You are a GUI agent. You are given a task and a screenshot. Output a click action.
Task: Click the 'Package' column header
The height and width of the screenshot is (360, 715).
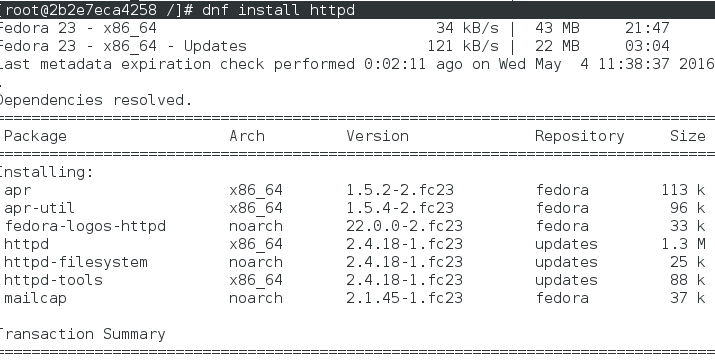tap(35, 136)
